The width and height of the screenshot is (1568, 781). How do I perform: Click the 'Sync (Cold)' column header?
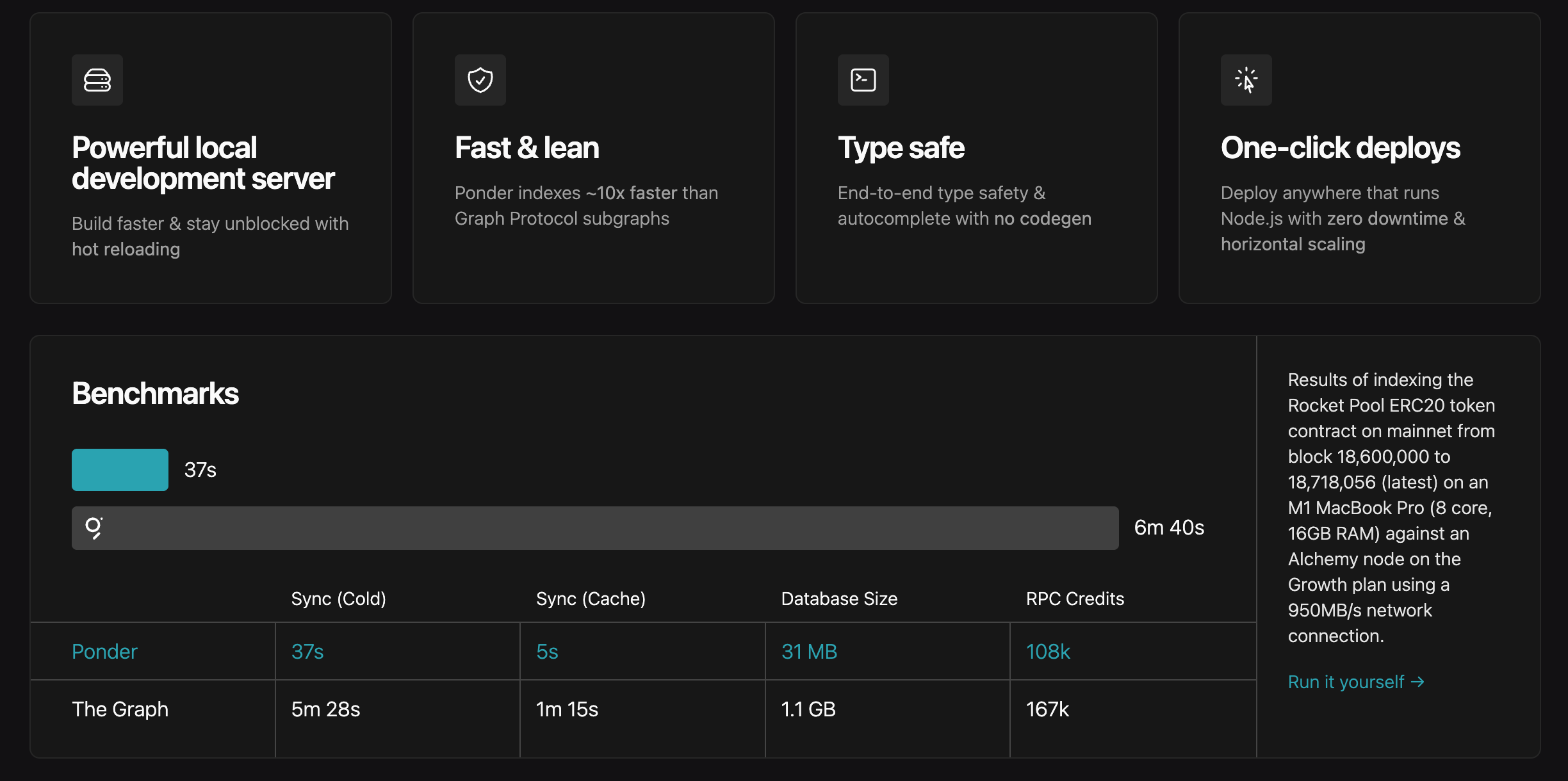pyautogui.click(x=339, y=599)
